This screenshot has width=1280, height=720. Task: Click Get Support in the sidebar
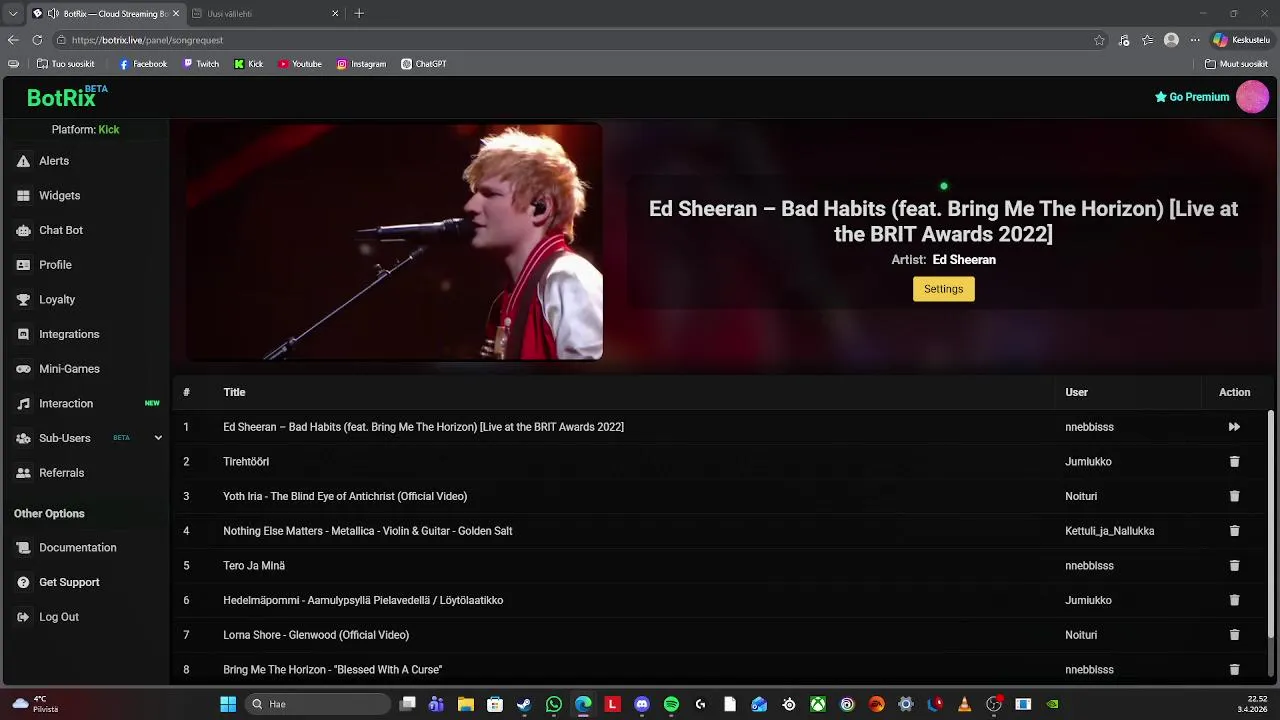[69, 582]
